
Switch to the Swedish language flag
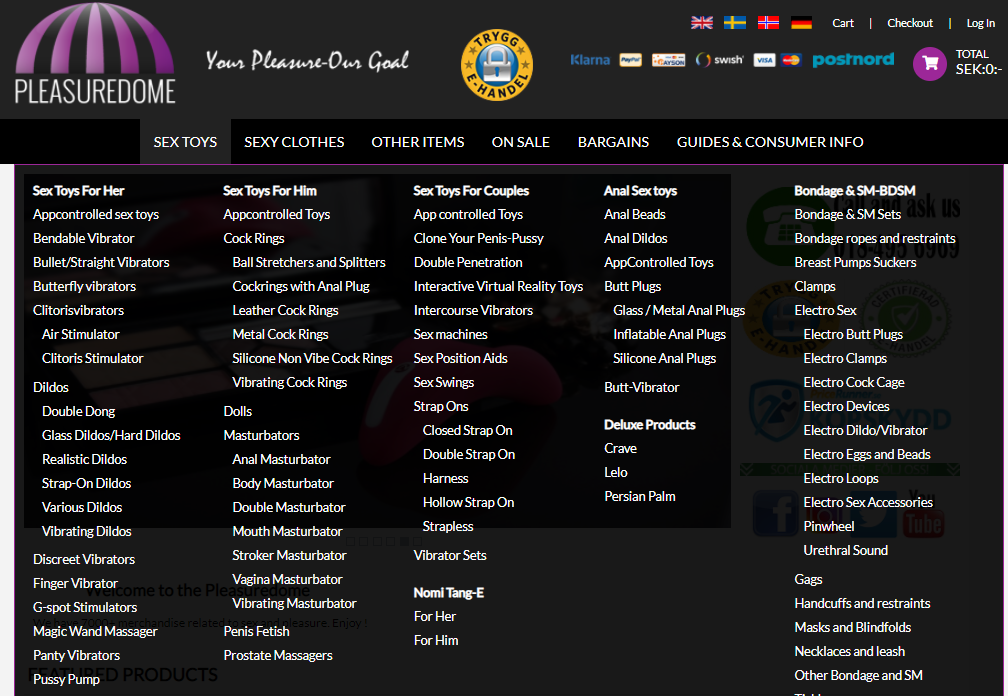click(735, 23)
